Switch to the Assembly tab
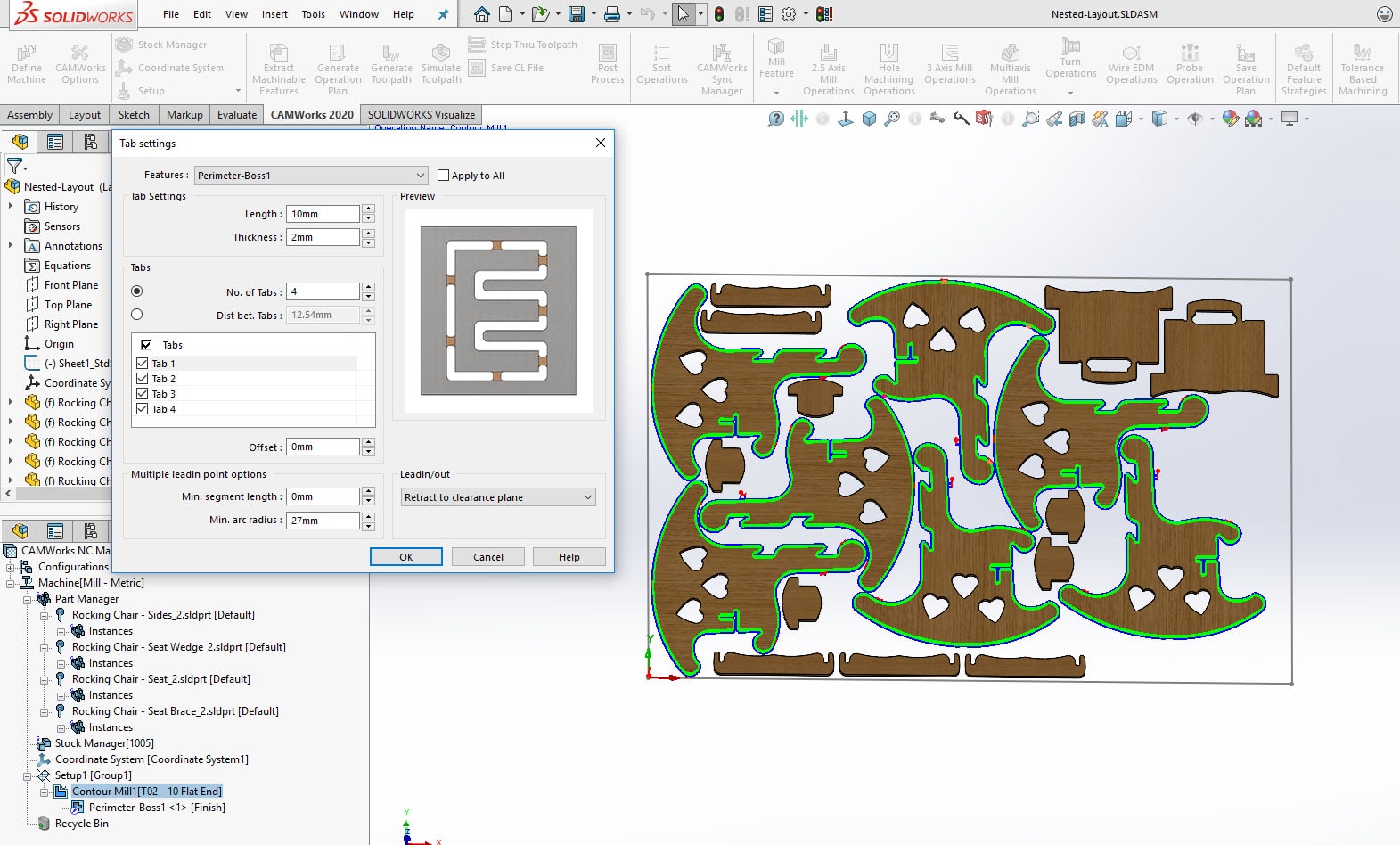Screen dimensions: 1400x845 pyautogui.click(x=29, y=115)
